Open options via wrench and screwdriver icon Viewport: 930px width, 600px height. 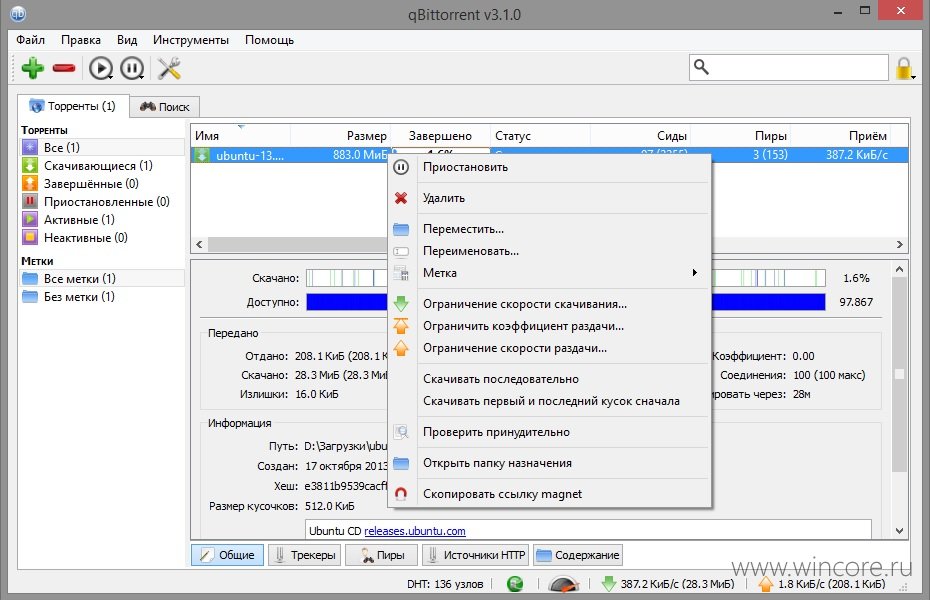169,68
